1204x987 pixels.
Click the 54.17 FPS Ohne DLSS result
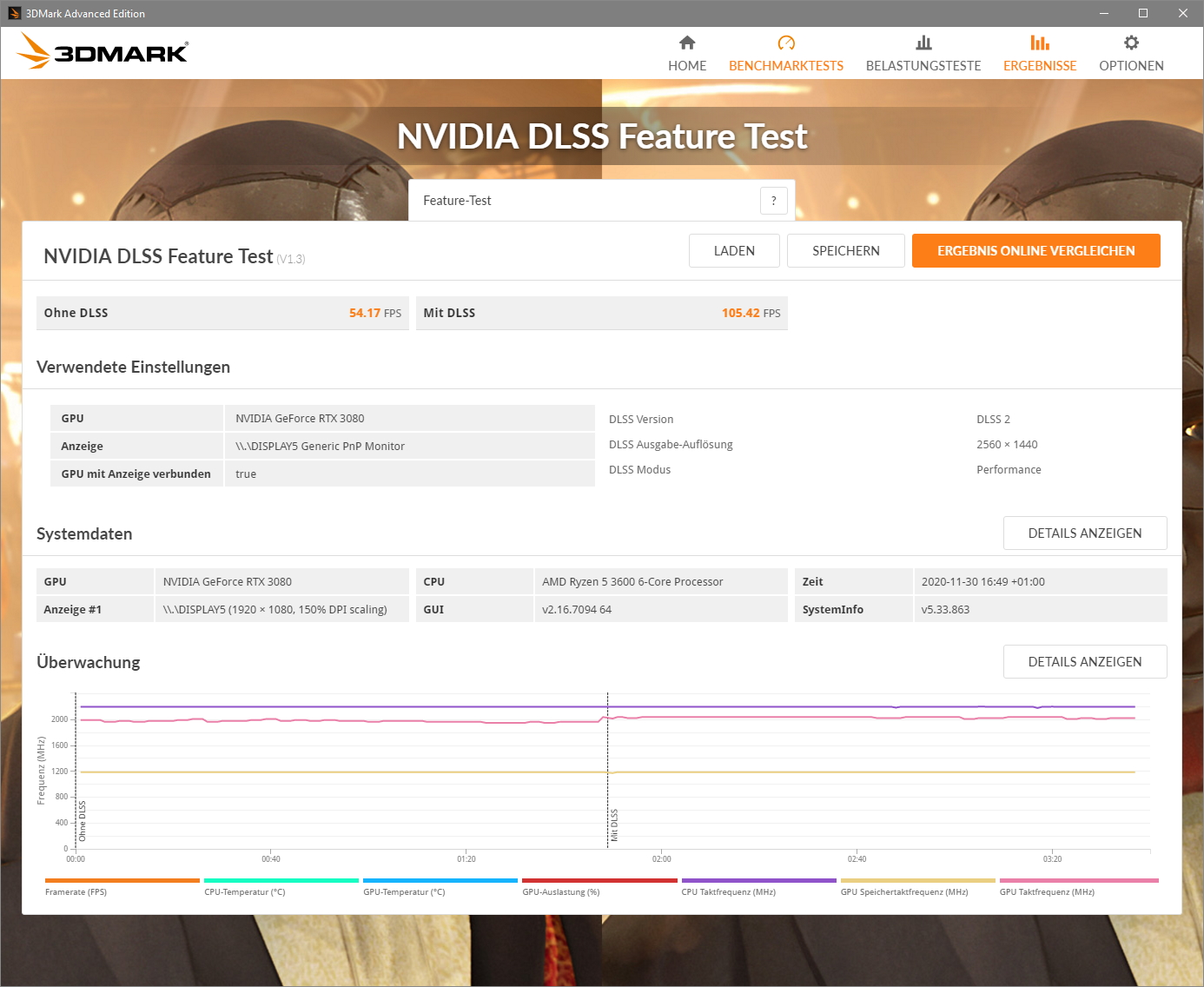tap(375, 313)
